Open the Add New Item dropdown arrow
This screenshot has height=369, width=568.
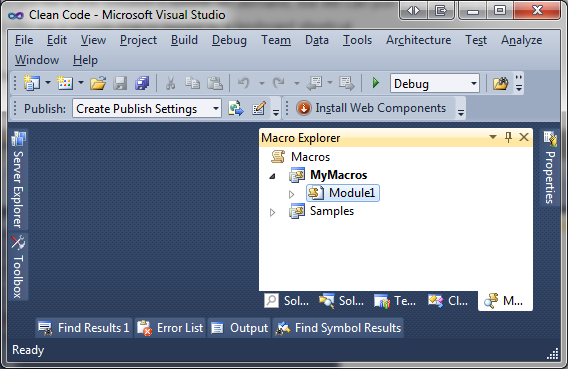point(81,83)
